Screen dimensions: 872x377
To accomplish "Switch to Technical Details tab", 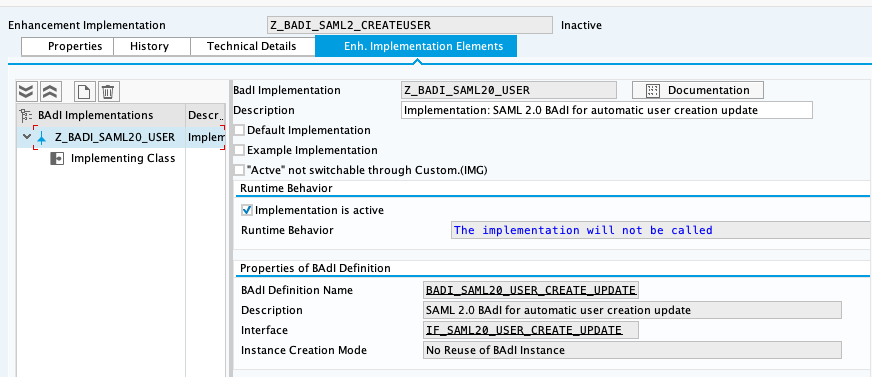I will [x=252, y=46].
